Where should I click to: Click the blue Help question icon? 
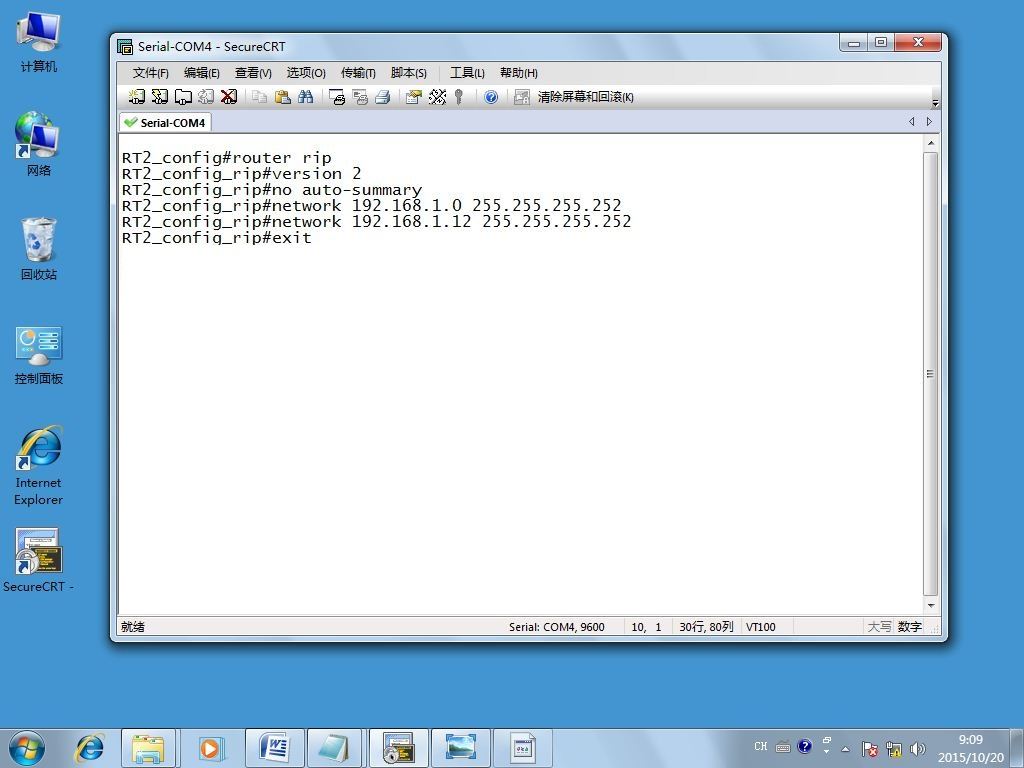click(490, 97)
